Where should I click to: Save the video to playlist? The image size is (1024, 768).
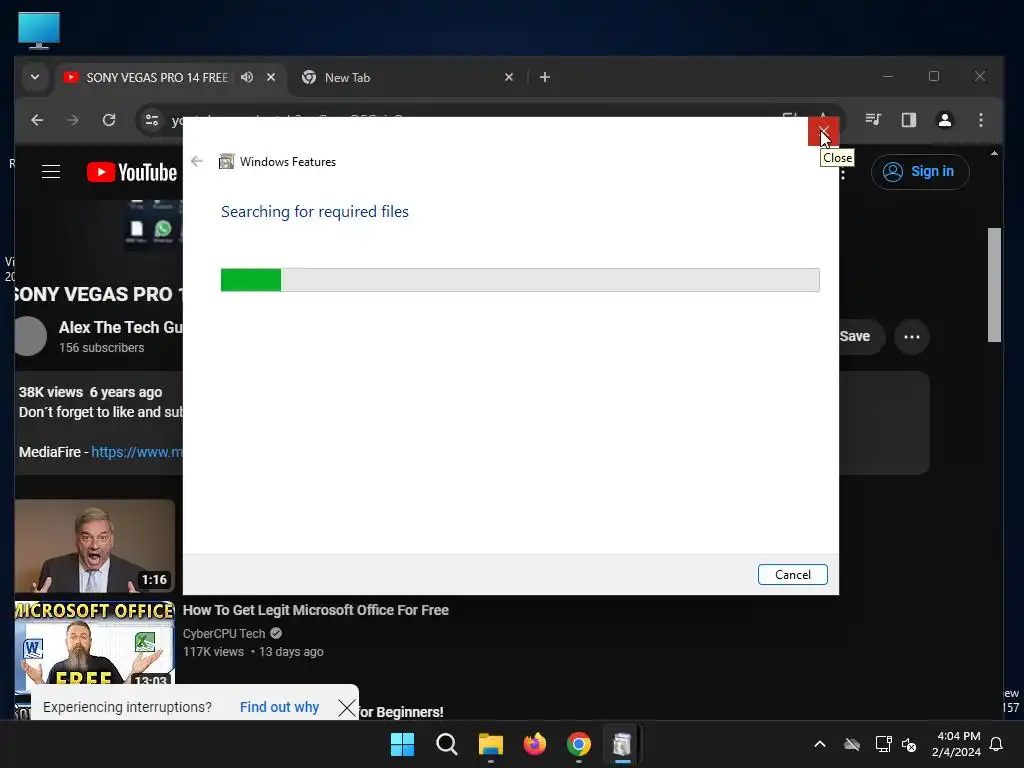coord(861,336)
